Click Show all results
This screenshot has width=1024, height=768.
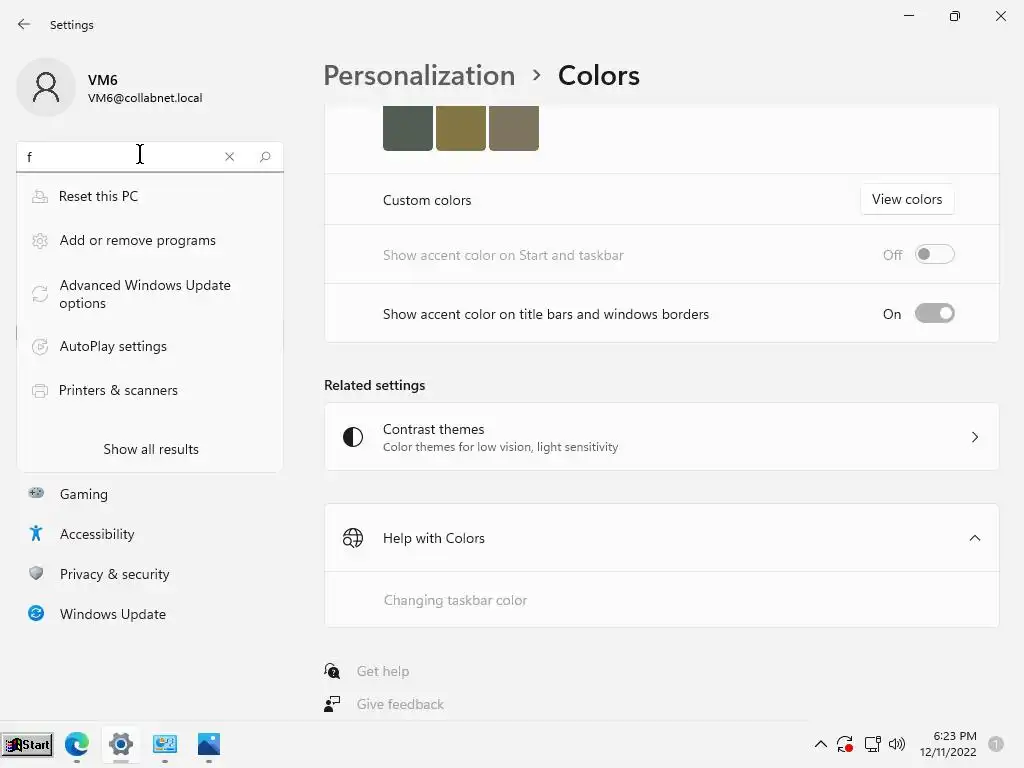(x=151, y=449)
